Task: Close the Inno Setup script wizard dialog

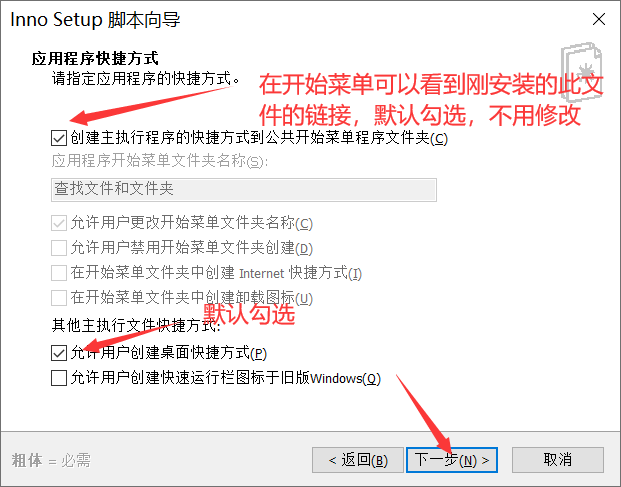Action: 598,19
